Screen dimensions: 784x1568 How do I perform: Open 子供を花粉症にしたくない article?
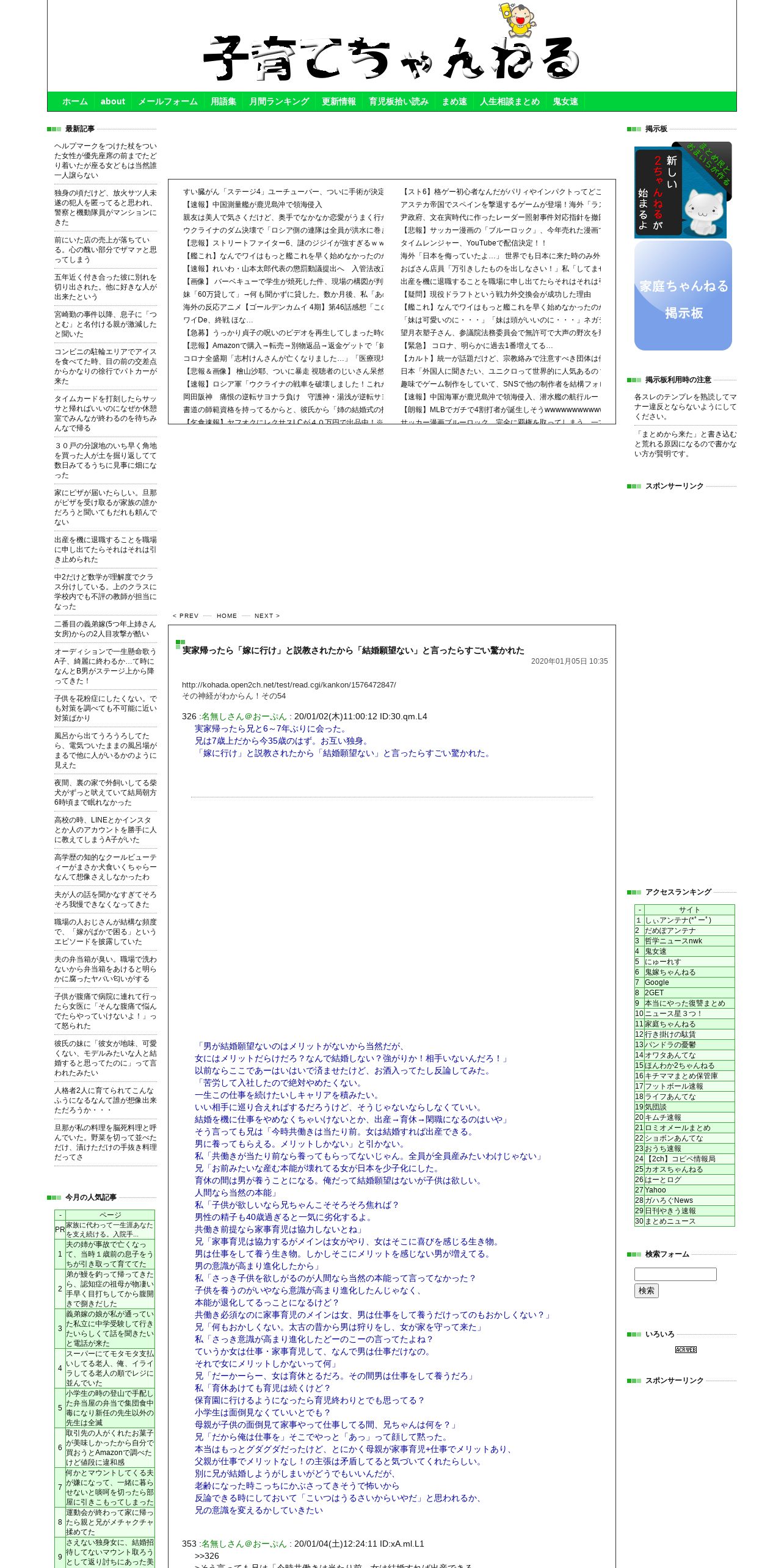(106, 708)
